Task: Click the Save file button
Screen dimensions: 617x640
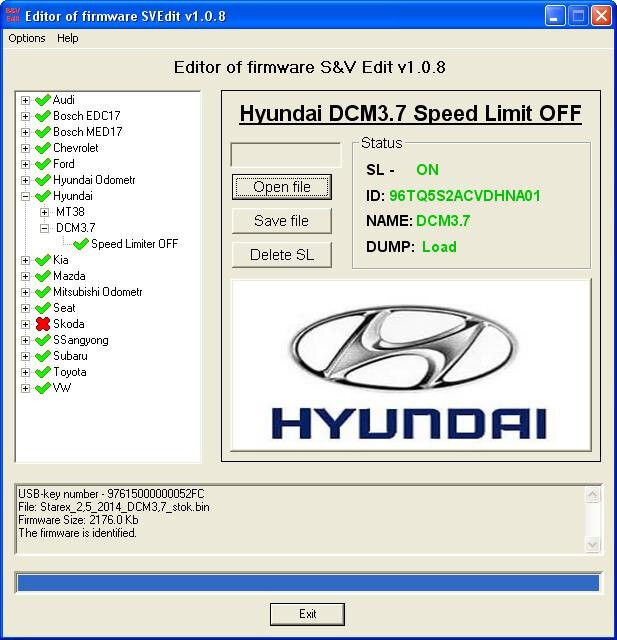Action: 282,221
